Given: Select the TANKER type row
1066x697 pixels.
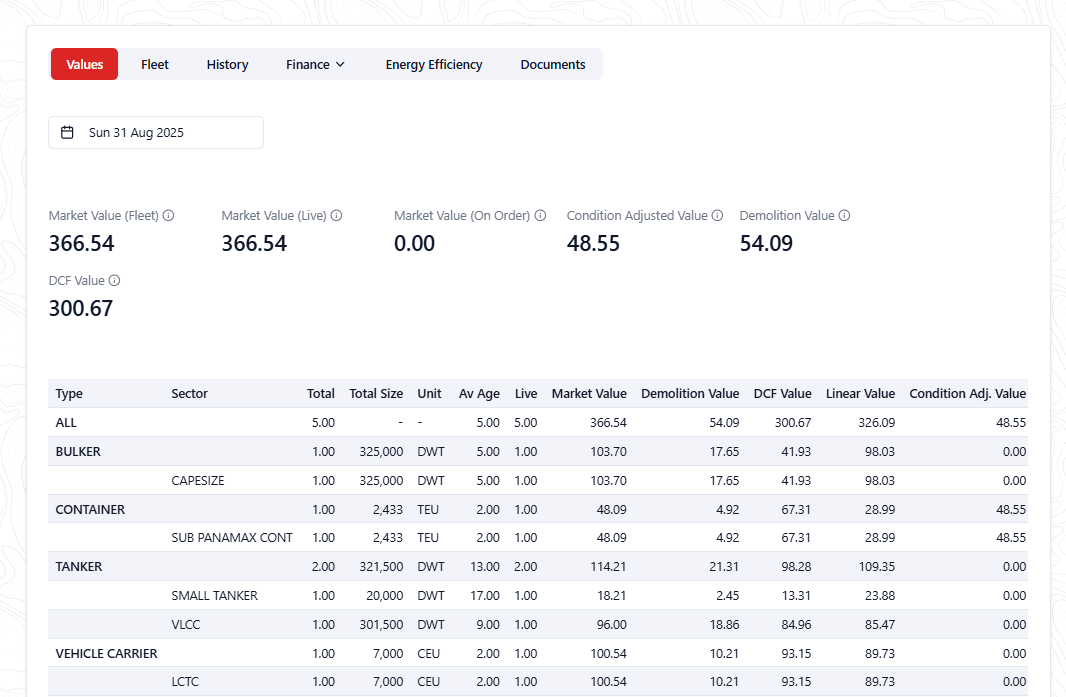Looking at the screenshot, I should (538, 566).
